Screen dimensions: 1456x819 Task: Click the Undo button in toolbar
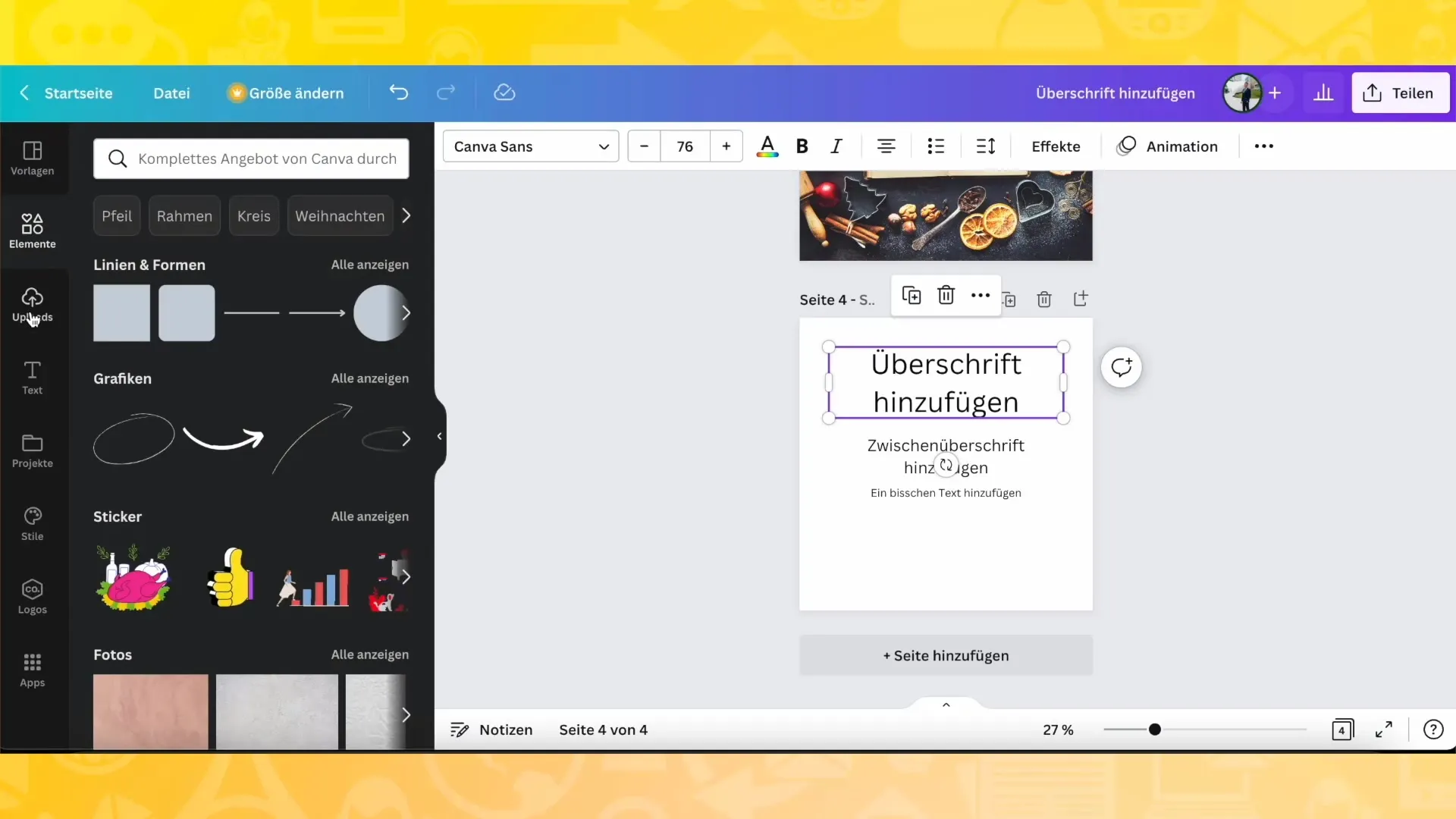[x=398, y=93]
